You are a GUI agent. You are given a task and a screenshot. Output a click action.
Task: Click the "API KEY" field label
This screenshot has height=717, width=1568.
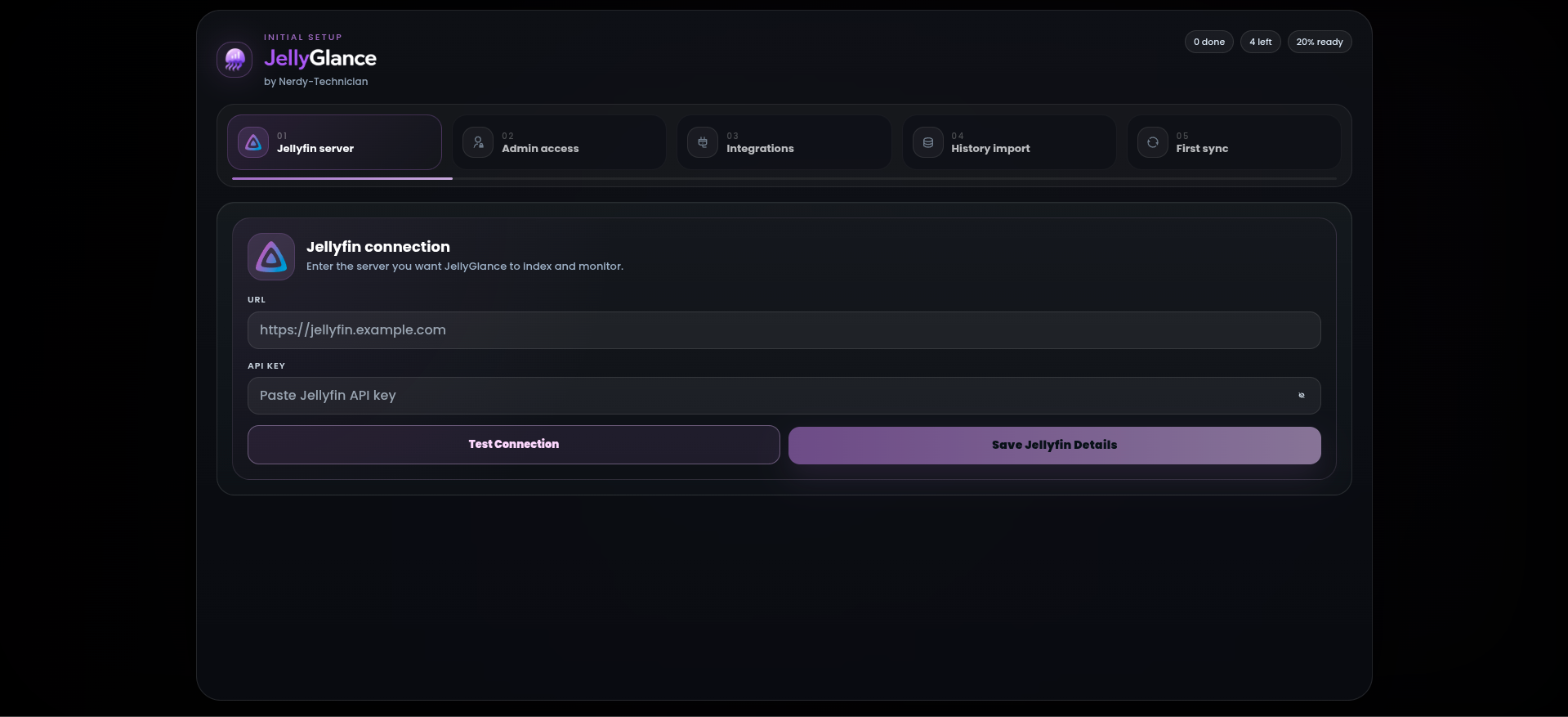tap(266, 366)
